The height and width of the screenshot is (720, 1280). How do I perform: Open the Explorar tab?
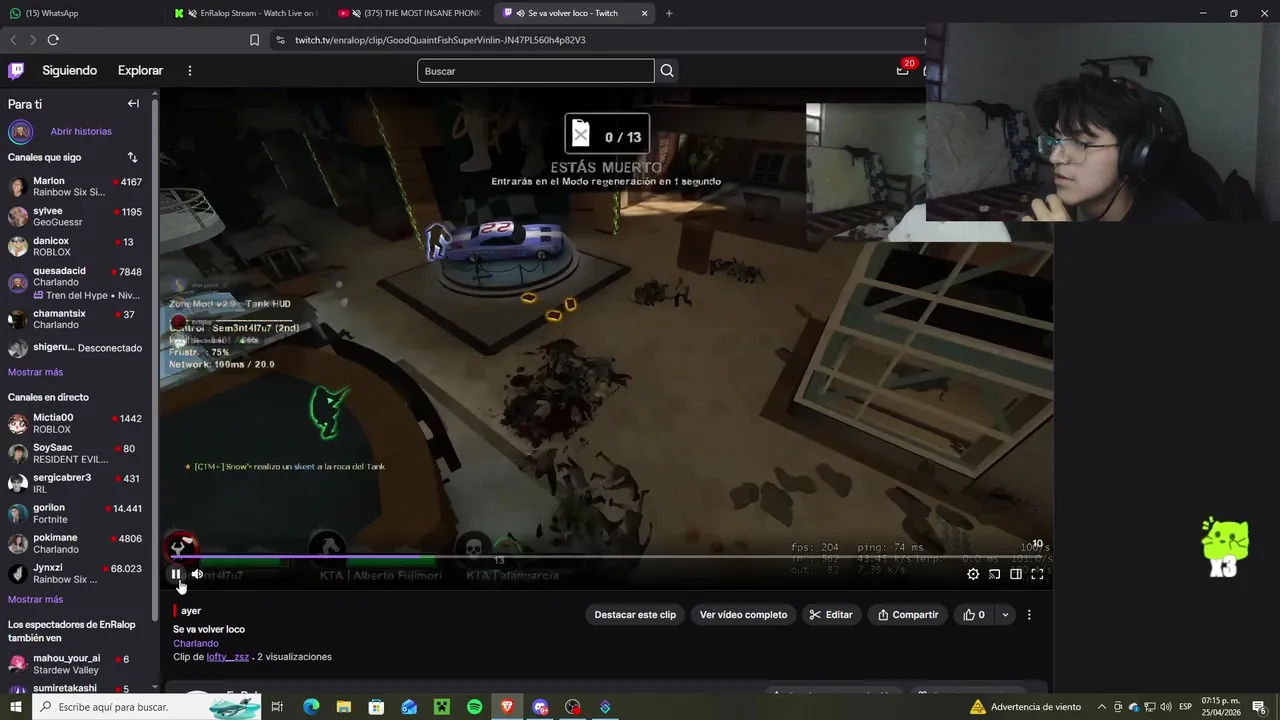pos(140,70)
